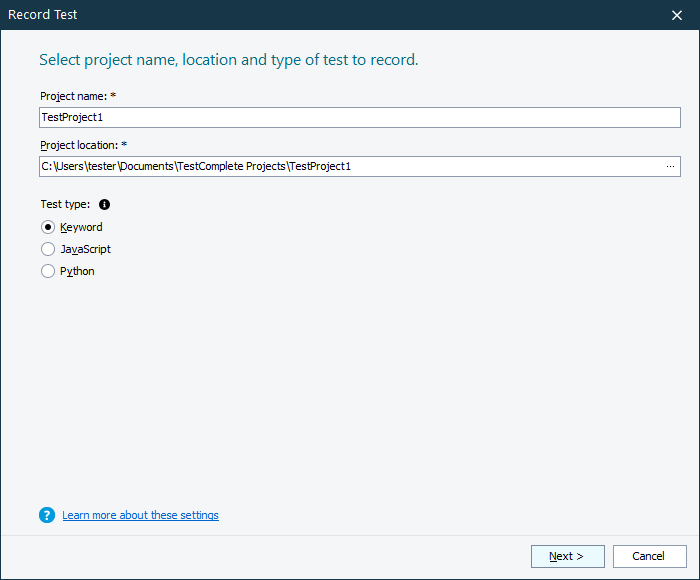The height and width of the screenshot is (580, 700).
Task: Click the JavaScript option label text
Action: [85, 249]
